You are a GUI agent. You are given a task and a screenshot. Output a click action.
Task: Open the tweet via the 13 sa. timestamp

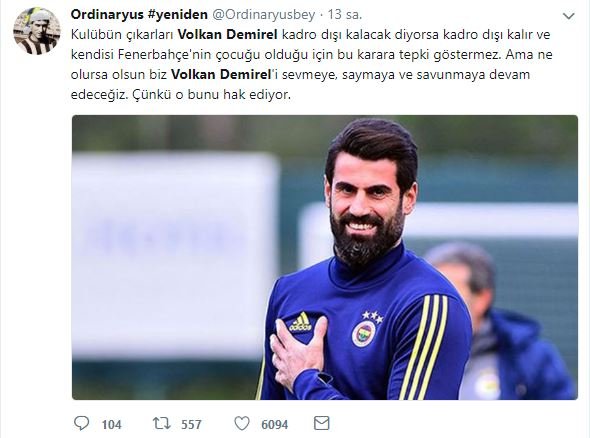tap(345, 15)
